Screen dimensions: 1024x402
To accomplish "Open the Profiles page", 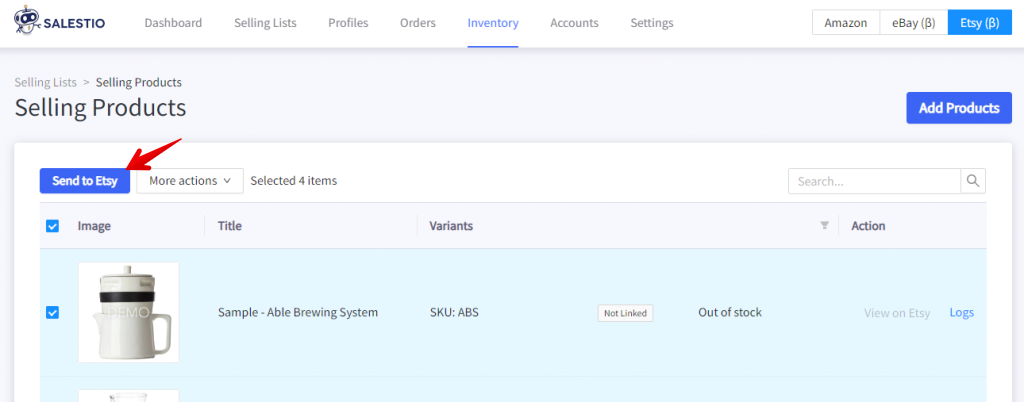I will 348,23.
